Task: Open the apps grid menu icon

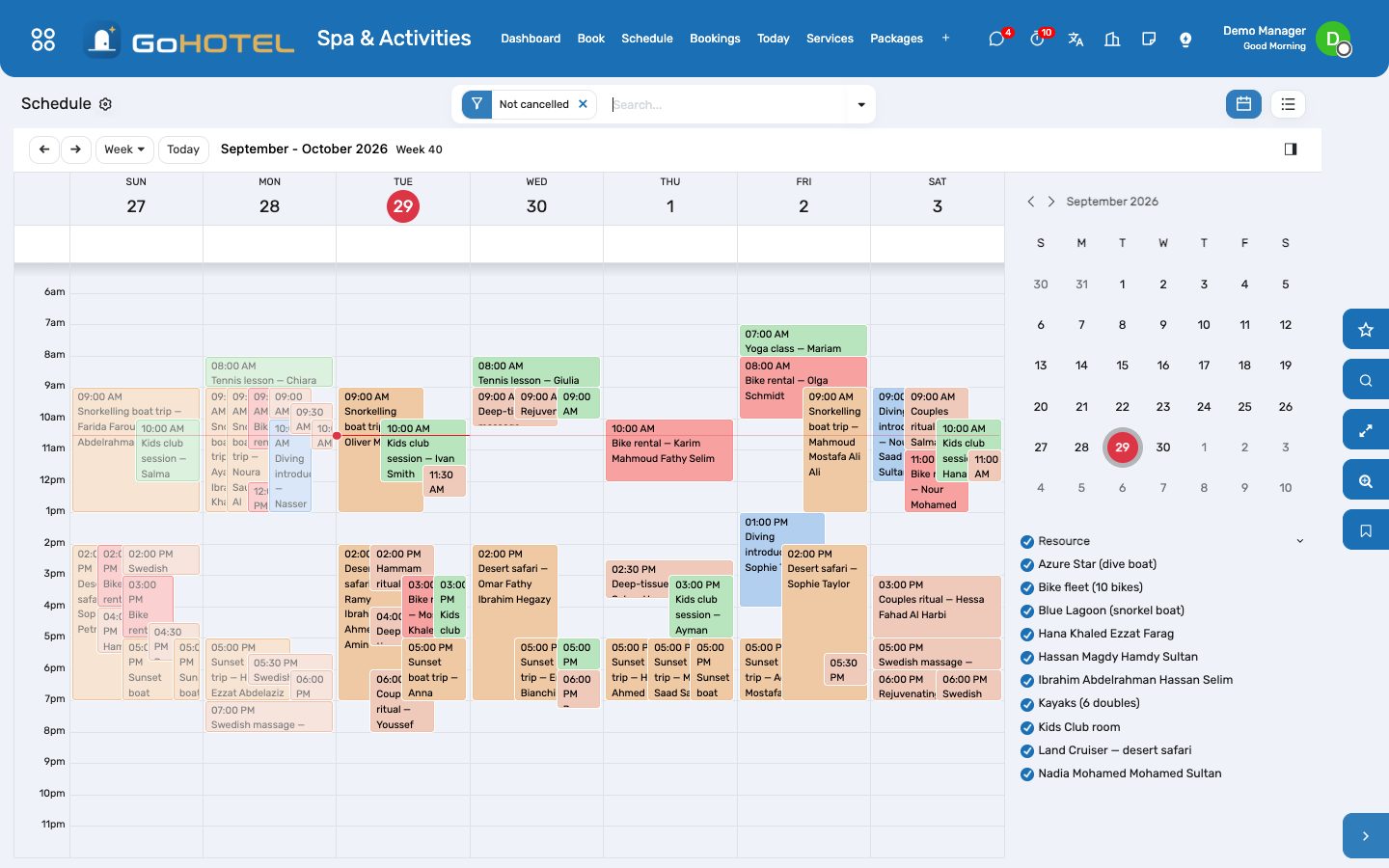Action: coord(43,40)
